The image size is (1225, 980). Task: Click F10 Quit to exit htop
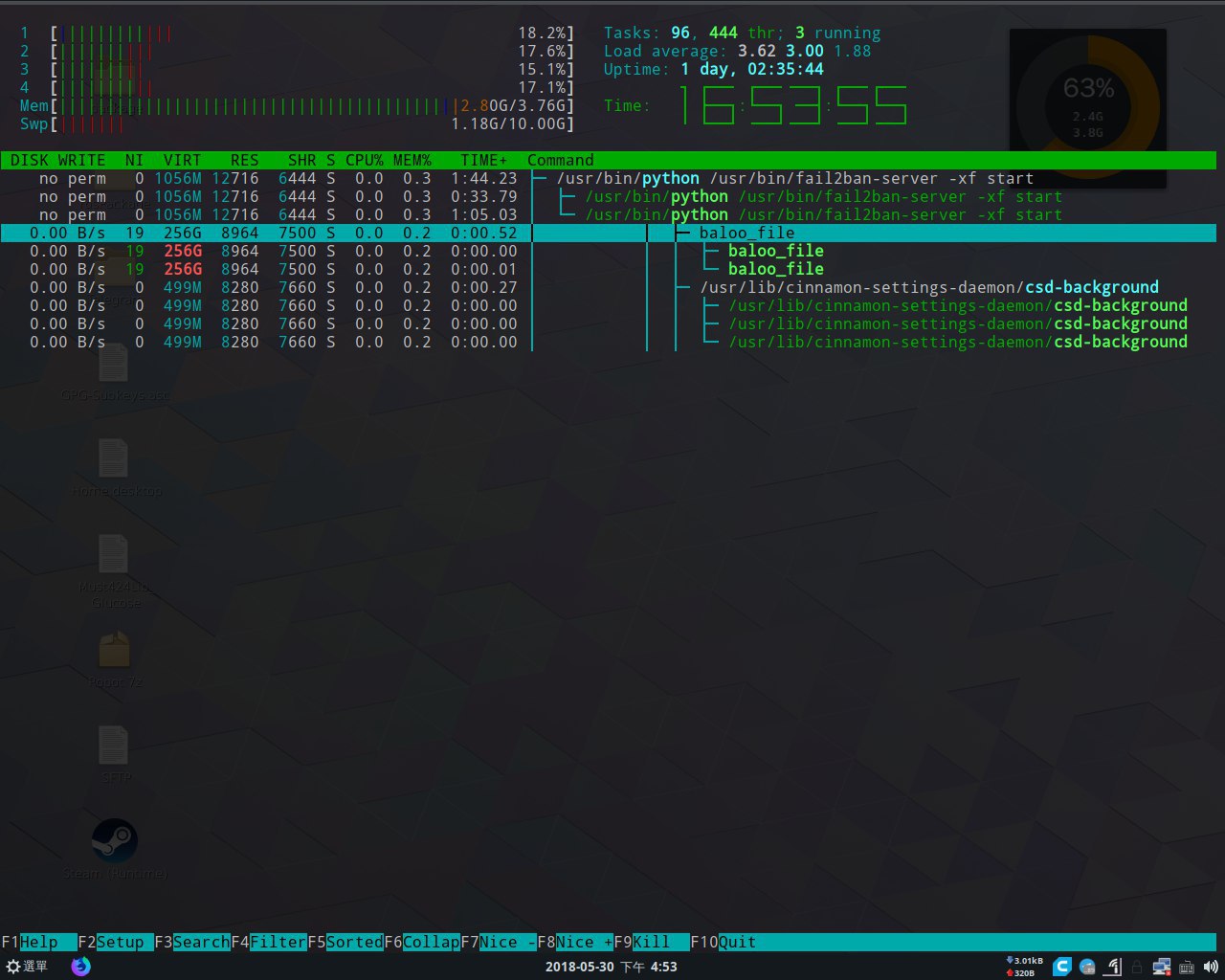(724, 942)
